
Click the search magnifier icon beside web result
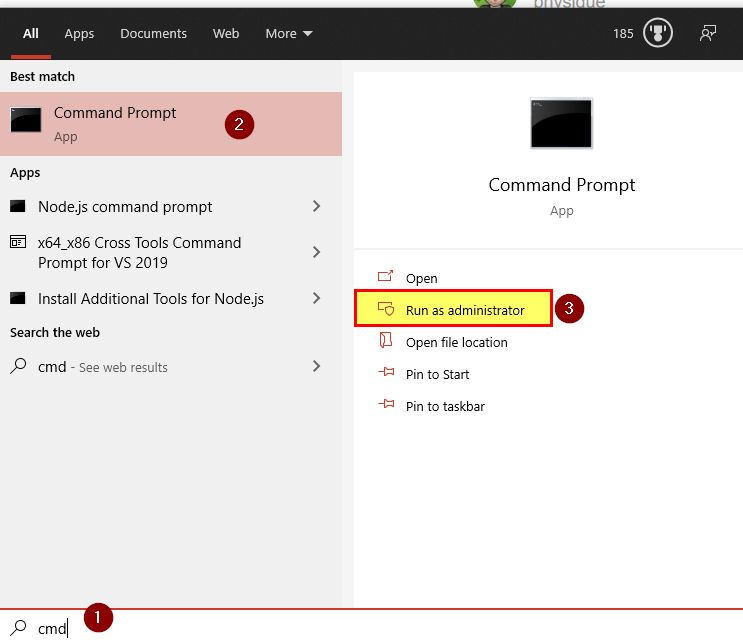(18, 367)
